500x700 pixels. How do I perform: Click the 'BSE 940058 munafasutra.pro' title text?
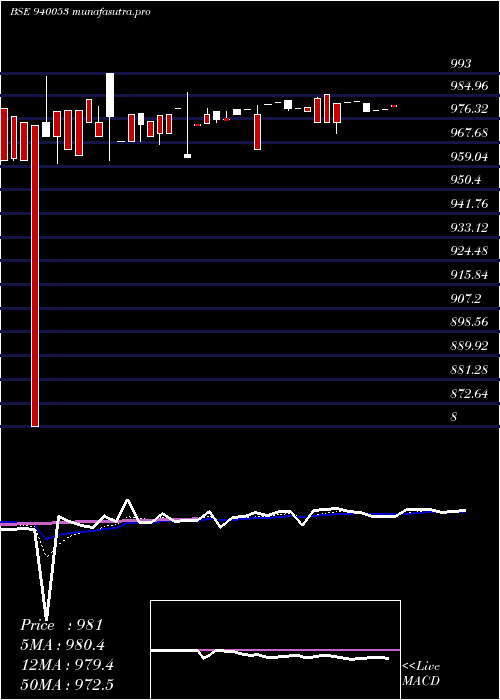click(x=80, y=12)
